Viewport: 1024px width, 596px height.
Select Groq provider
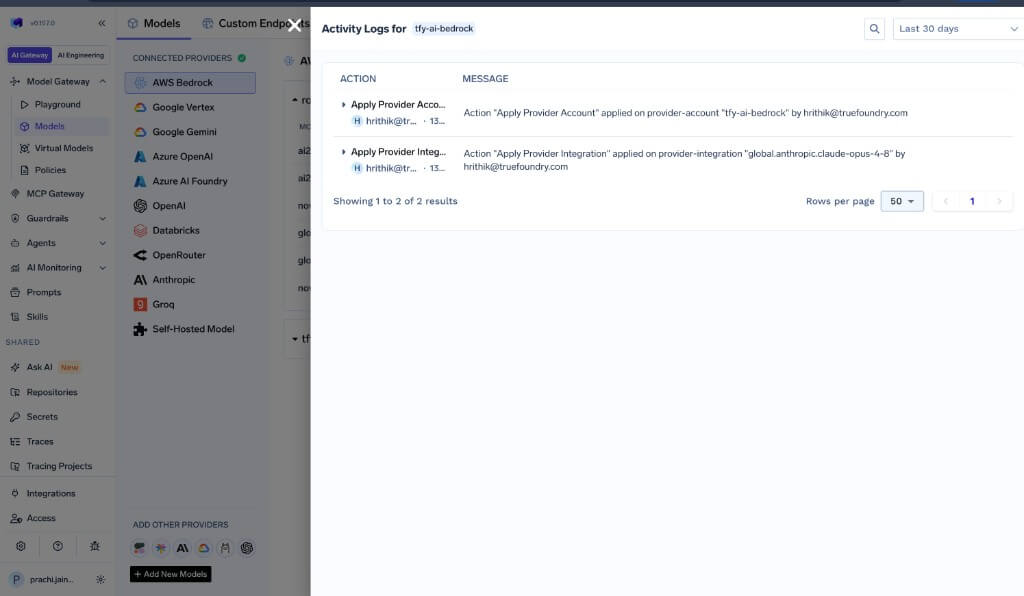[x=190, y=305]
